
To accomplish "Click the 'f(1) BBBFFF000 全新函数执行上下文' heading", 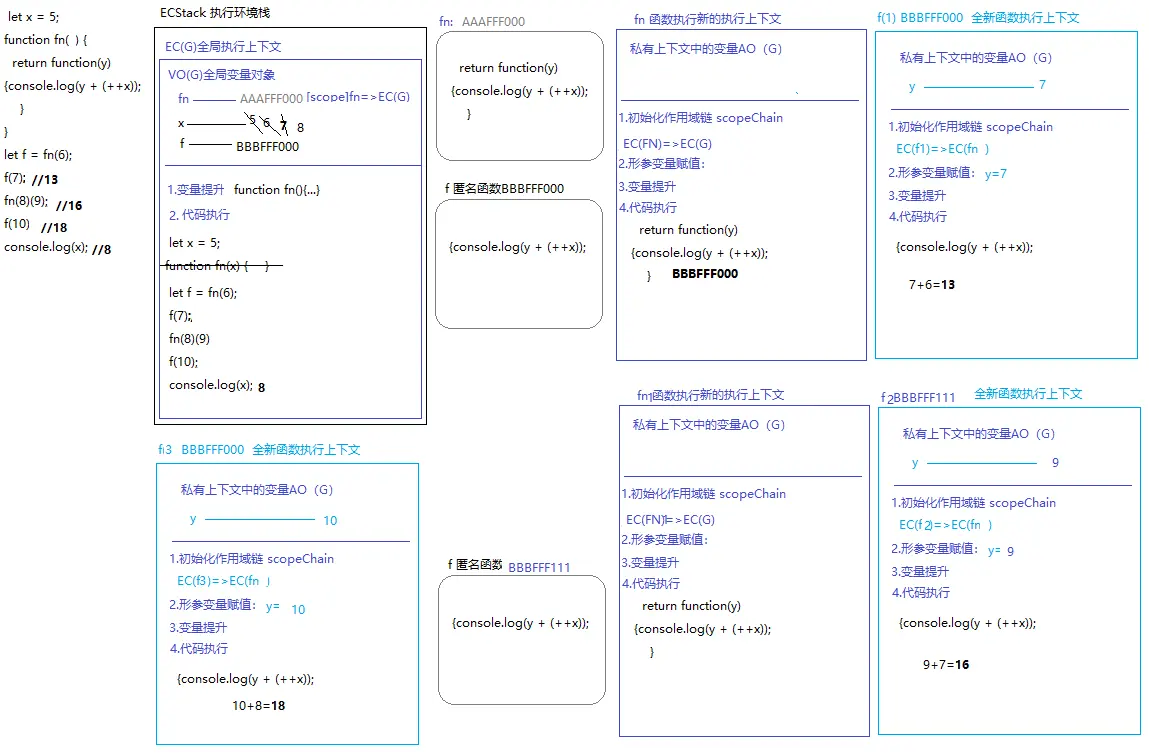I will coord(978,18).
